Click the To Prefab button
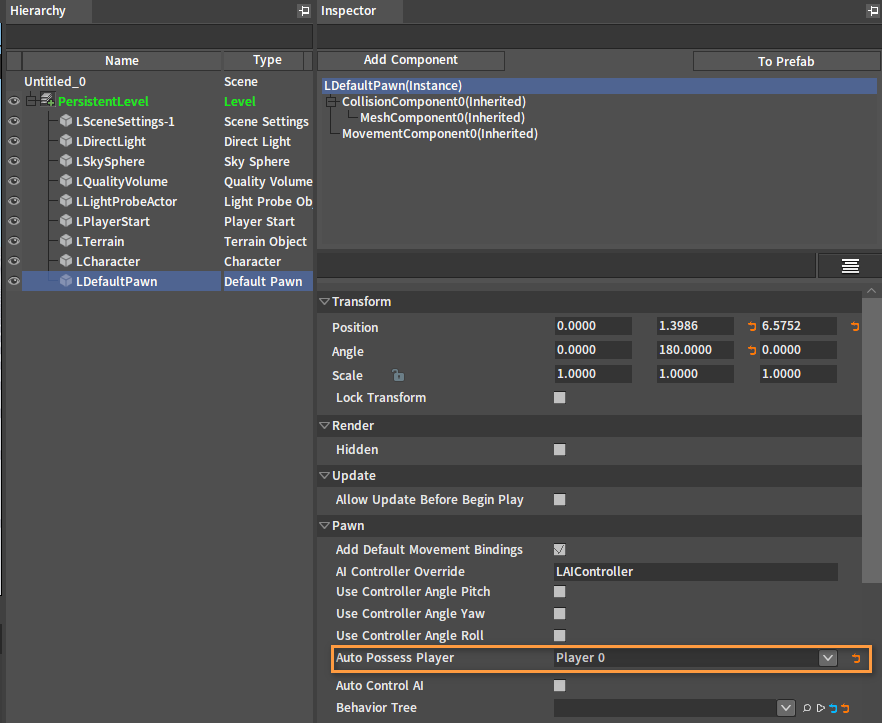The width and height of the screenshot is (882, 723). [786, 61]
